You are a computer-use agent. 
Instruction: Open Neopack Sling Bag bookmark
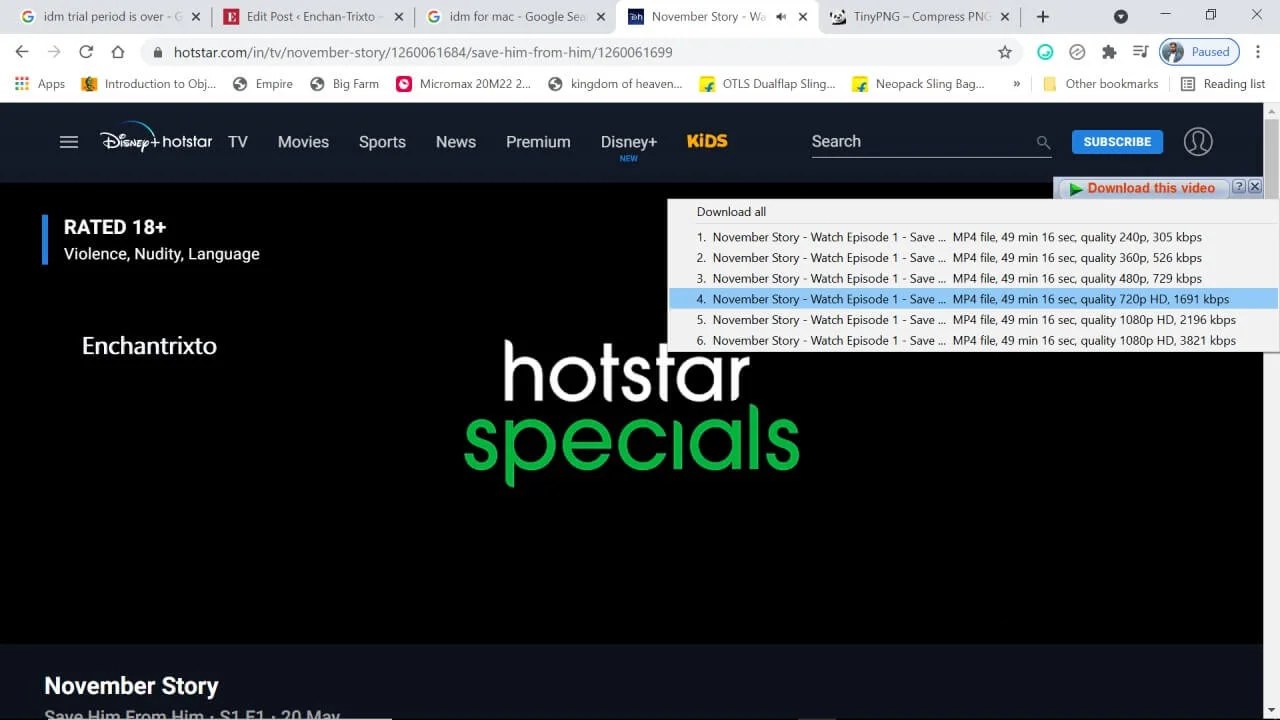tap(920, 84)
